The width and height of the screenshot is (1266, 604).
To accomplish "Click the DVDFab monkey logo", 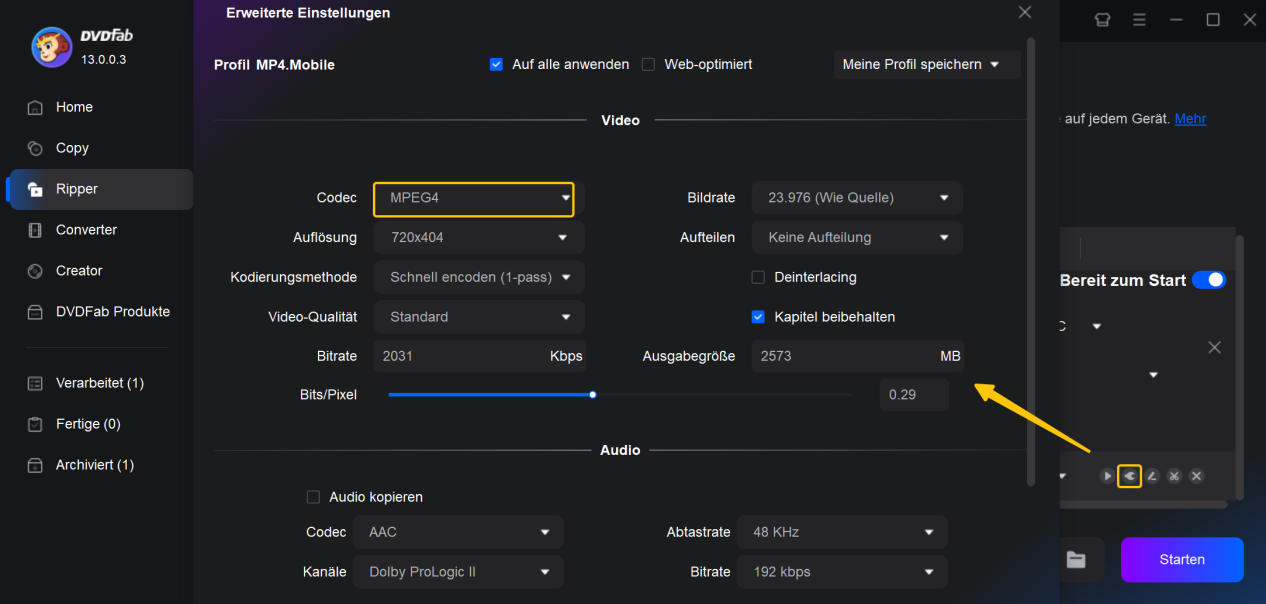I will click(51, 46).
